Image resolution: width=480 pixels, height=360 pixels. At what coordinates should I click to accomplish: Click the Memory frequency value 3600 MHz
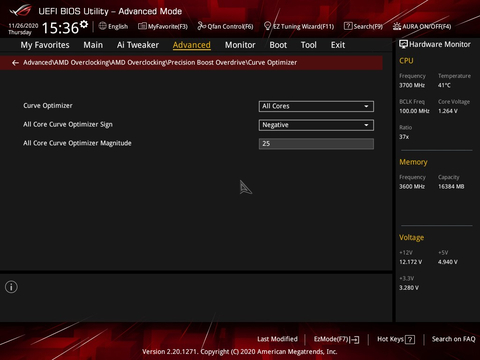[412, 187]
